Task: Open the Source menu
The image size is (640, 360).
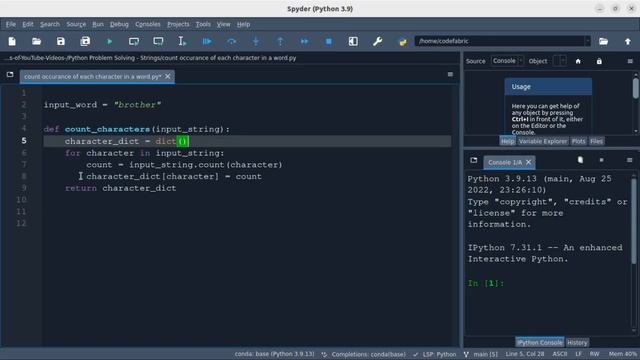Action: coord(76,24)
